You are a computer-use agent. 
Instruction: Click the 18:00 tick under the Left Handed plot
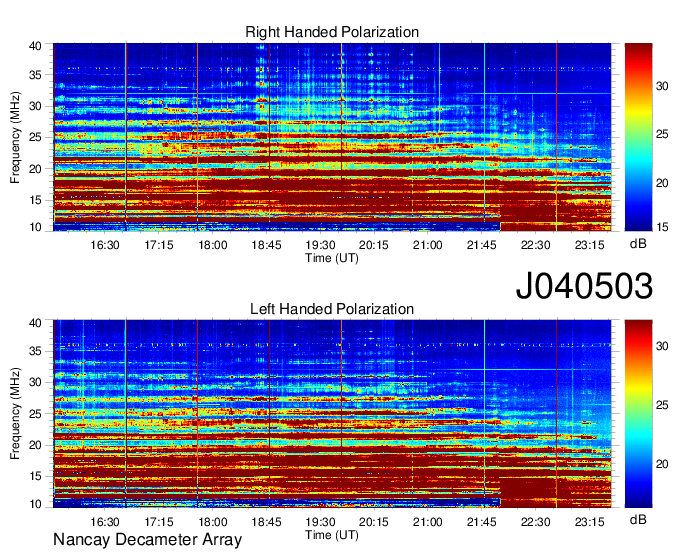pos(212,522)
